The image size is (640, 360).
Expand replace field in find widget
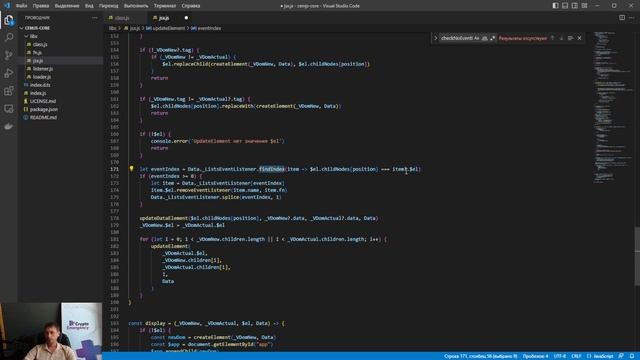tap(436, 38)
